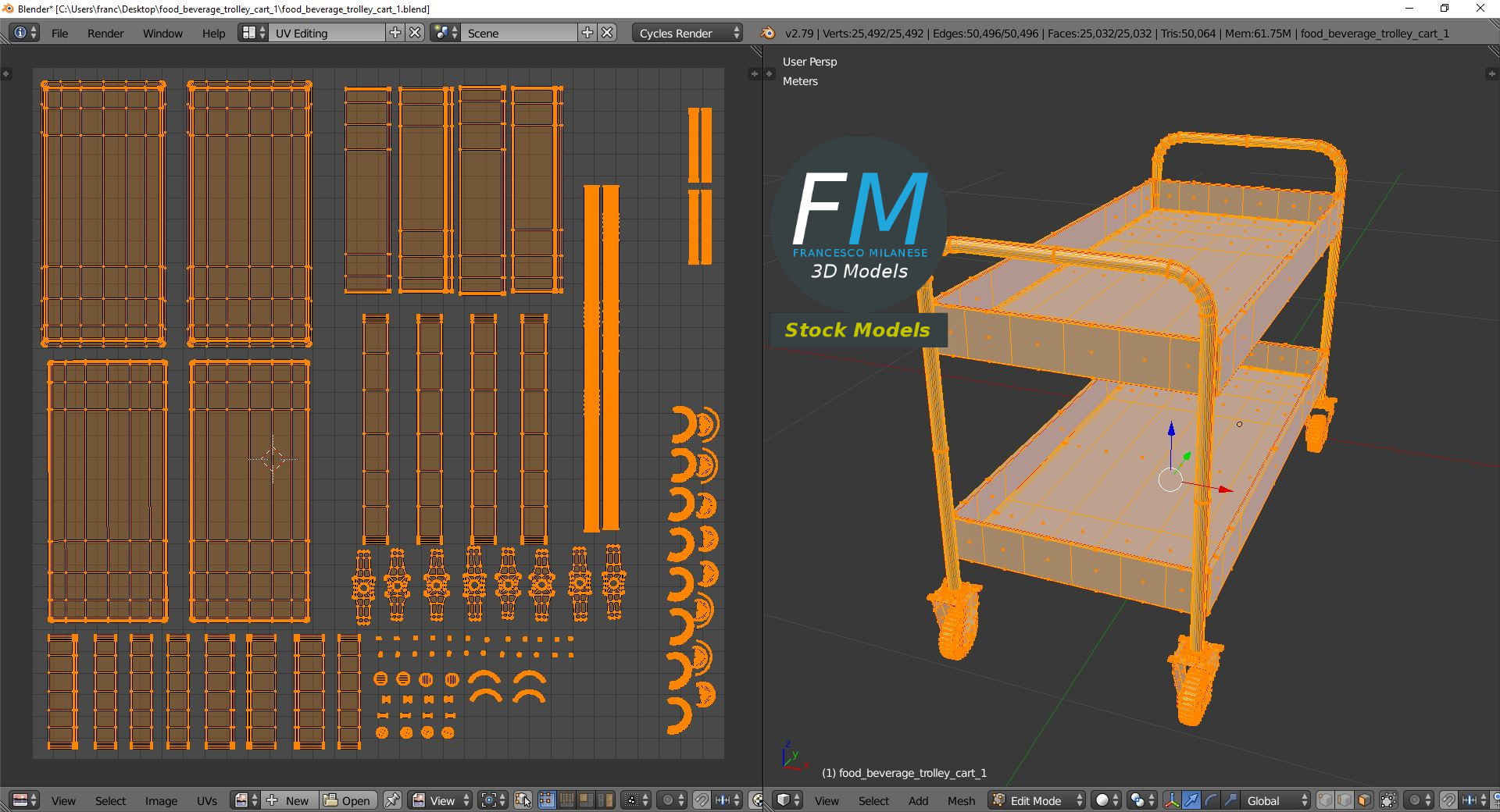Click the UV Editing layout name field
1500x812 pixels.
(328, 33)
